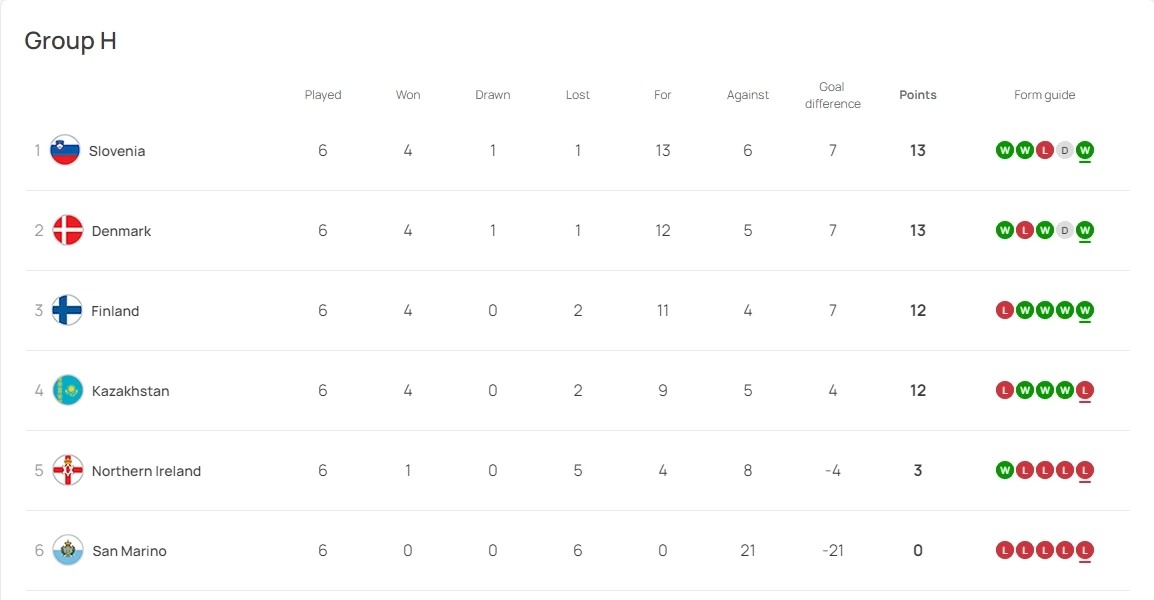
Task: Click the San Marino flag icon
Action: click(67, 550)
